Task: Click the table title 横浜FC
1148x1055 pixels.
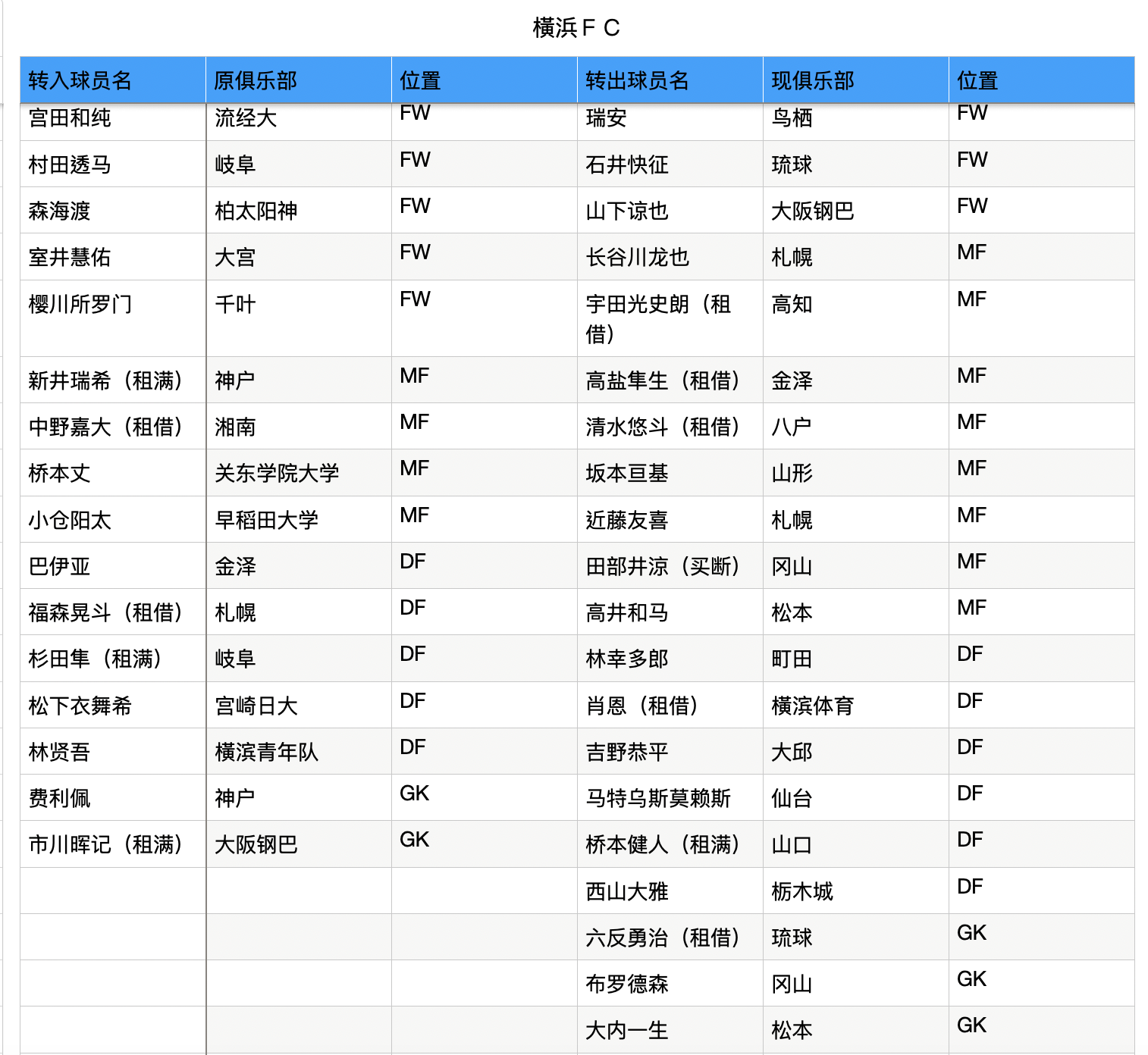Action: pos(576,28)
